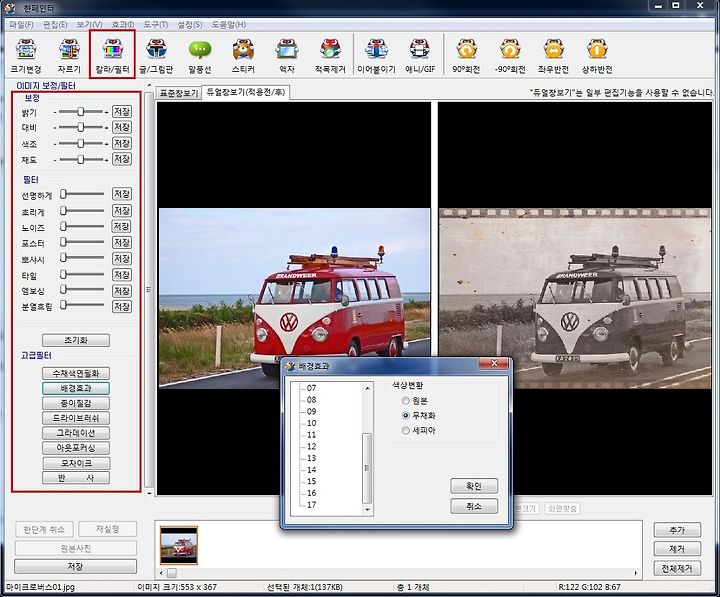Click 저장 next to 대비 slider

122,127
